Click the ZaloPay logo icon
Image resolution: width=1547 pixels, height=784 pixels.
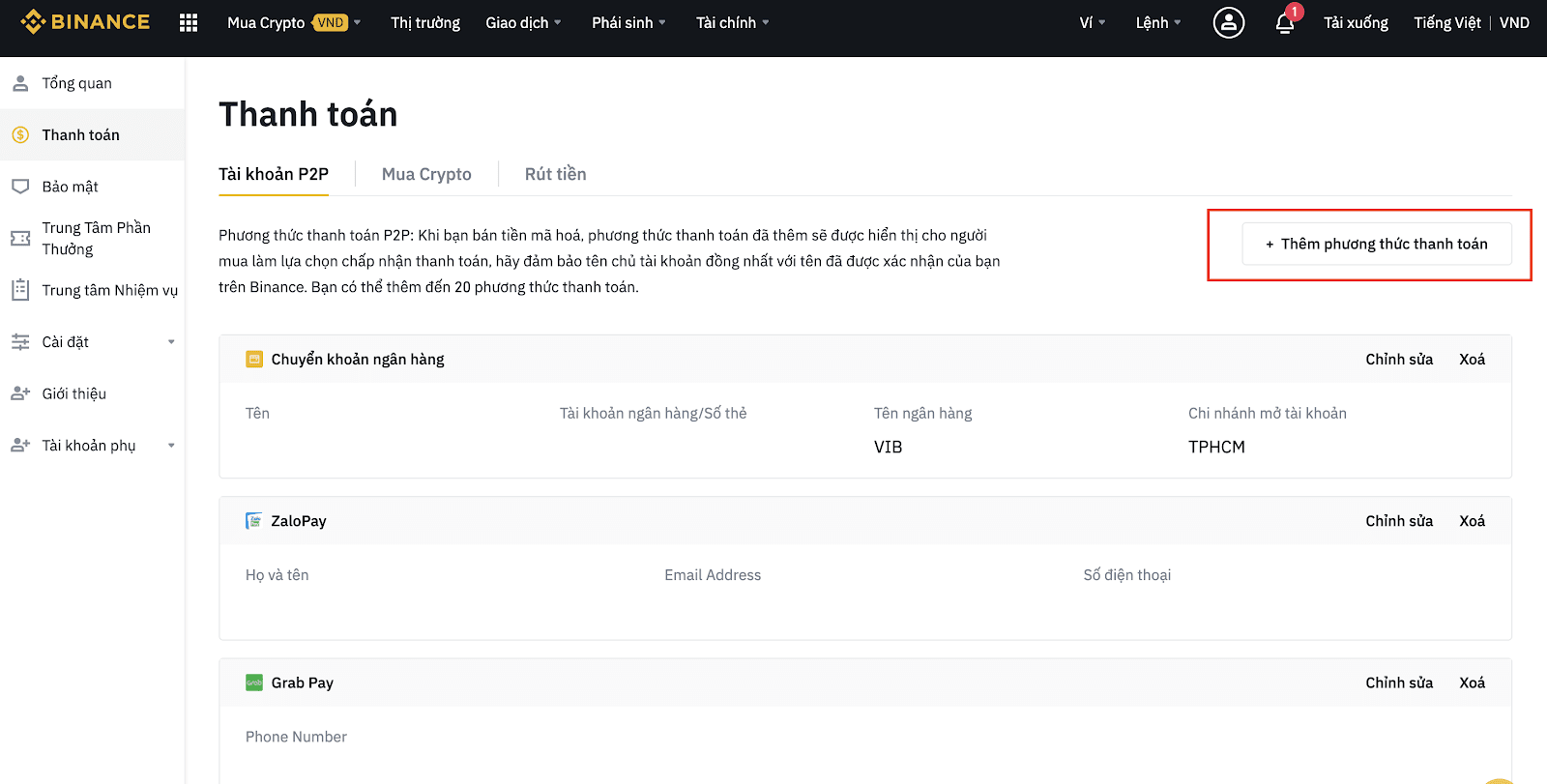click(x=254, y=520)
